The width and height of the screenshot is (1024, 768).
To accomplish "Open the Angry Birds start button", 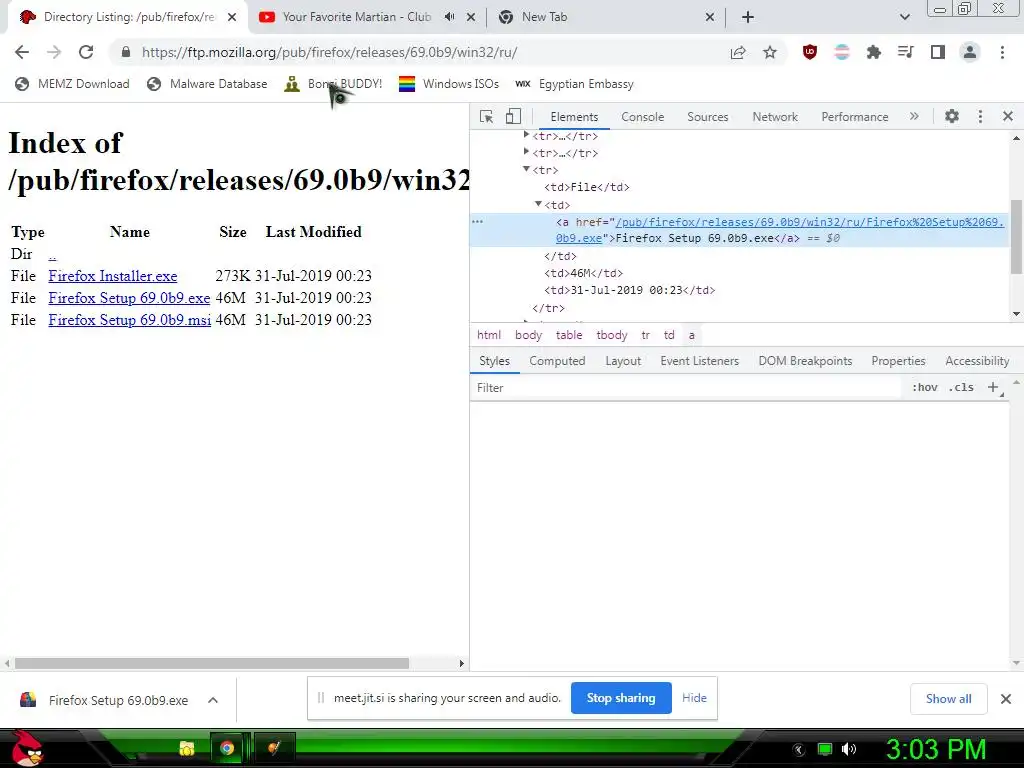I will point(26,748).
